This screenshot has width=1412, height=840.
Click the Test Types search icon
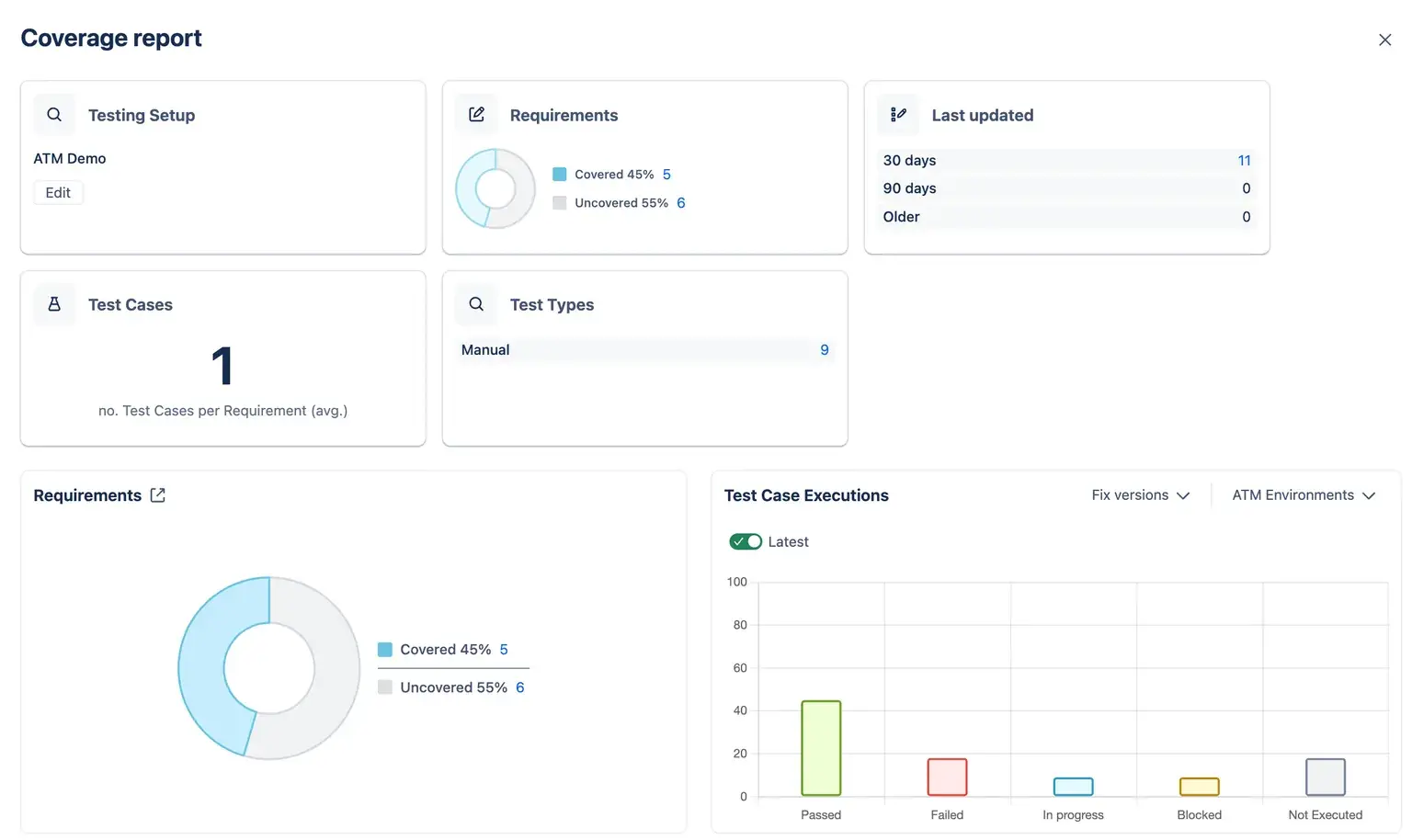(x=476, y=304)
